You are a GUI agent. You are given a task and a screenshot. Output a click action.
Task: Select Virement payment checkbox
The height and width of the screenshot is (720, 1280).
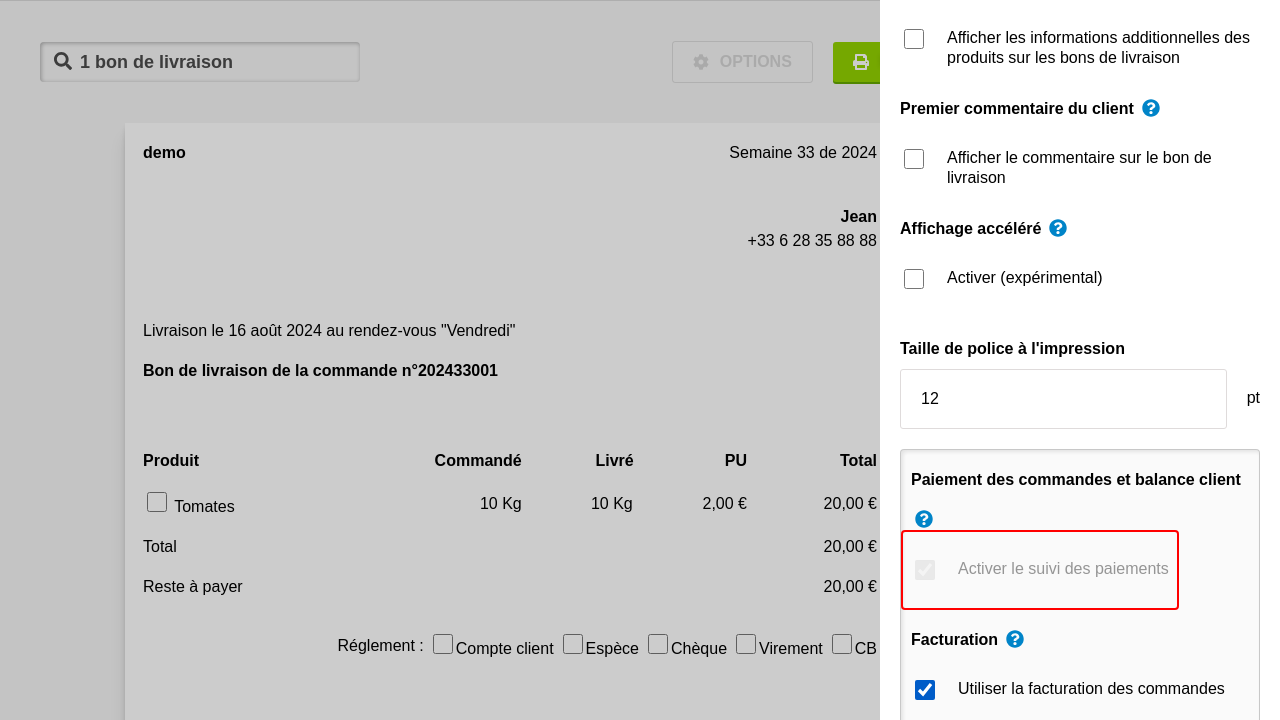click(x=746, y=644)
